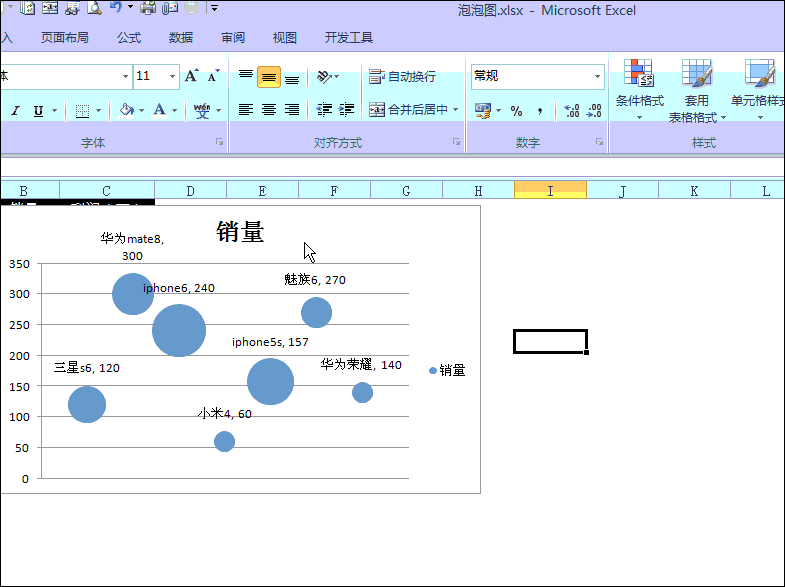
Task: Switch to the 数据 tab
Action: pyautogui.click(x=181, y=38)
